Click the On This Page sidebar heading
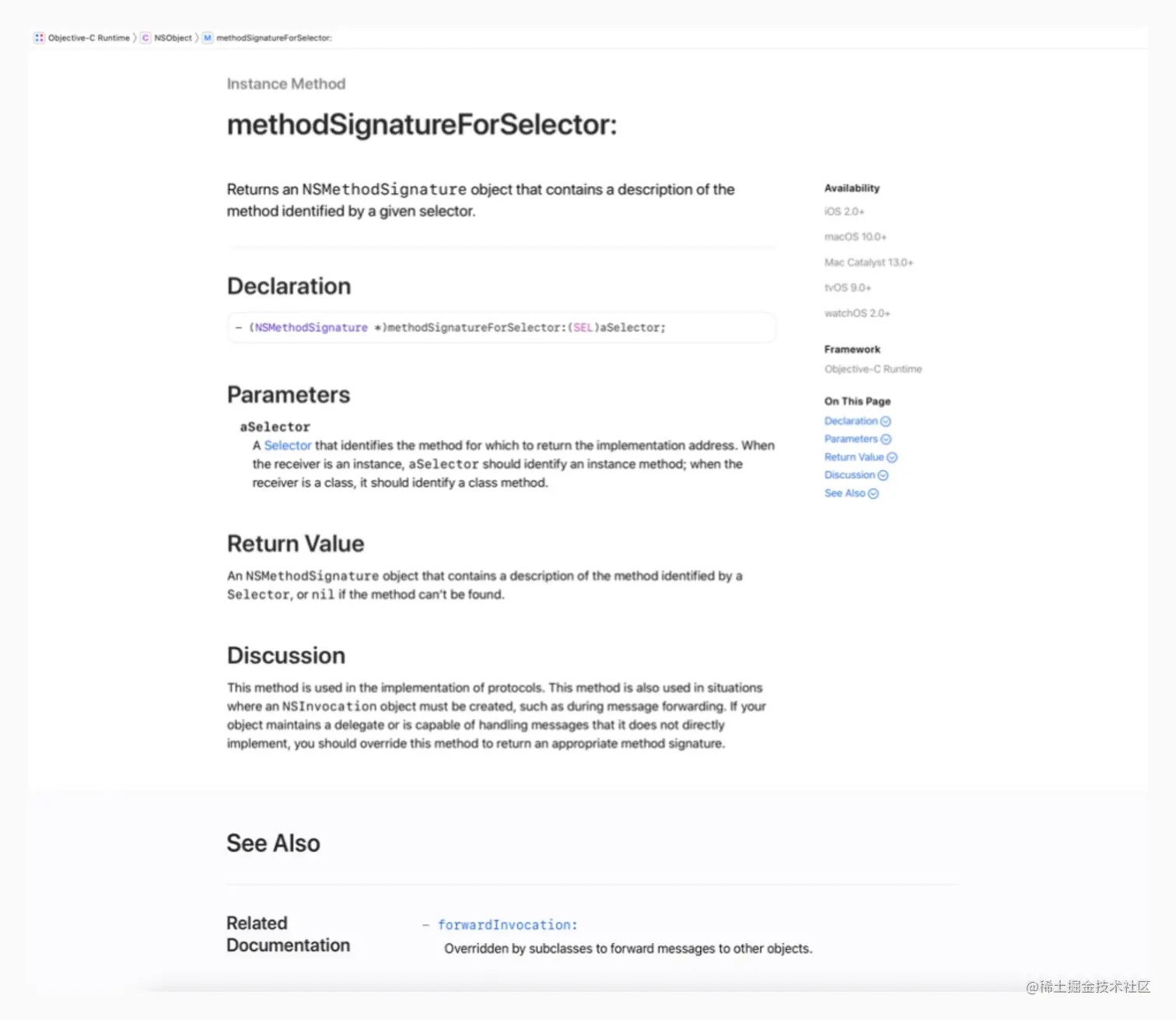1176x1020 pixels. pos(857,401)
